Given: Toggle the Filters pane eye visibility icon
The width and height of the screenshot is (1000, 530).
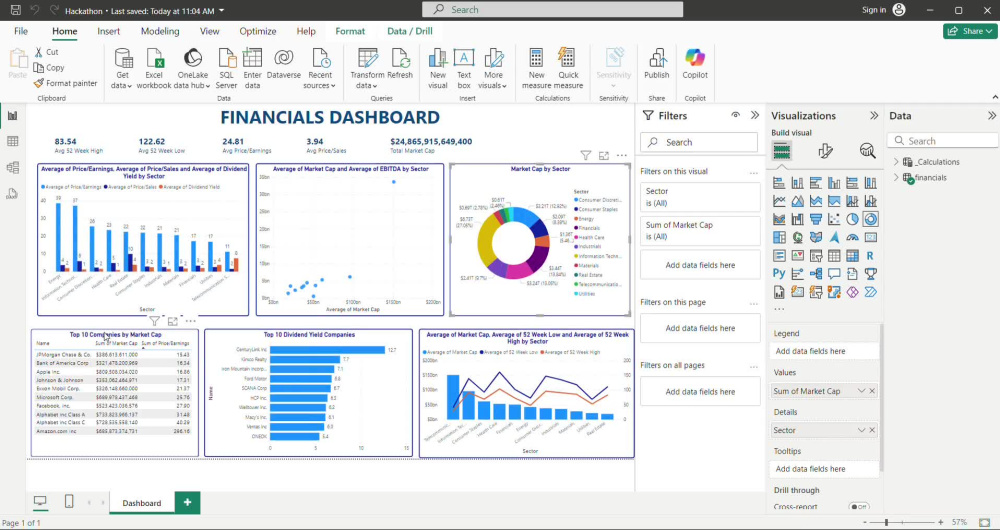Looking at the screenshot, I should [736, 115].
